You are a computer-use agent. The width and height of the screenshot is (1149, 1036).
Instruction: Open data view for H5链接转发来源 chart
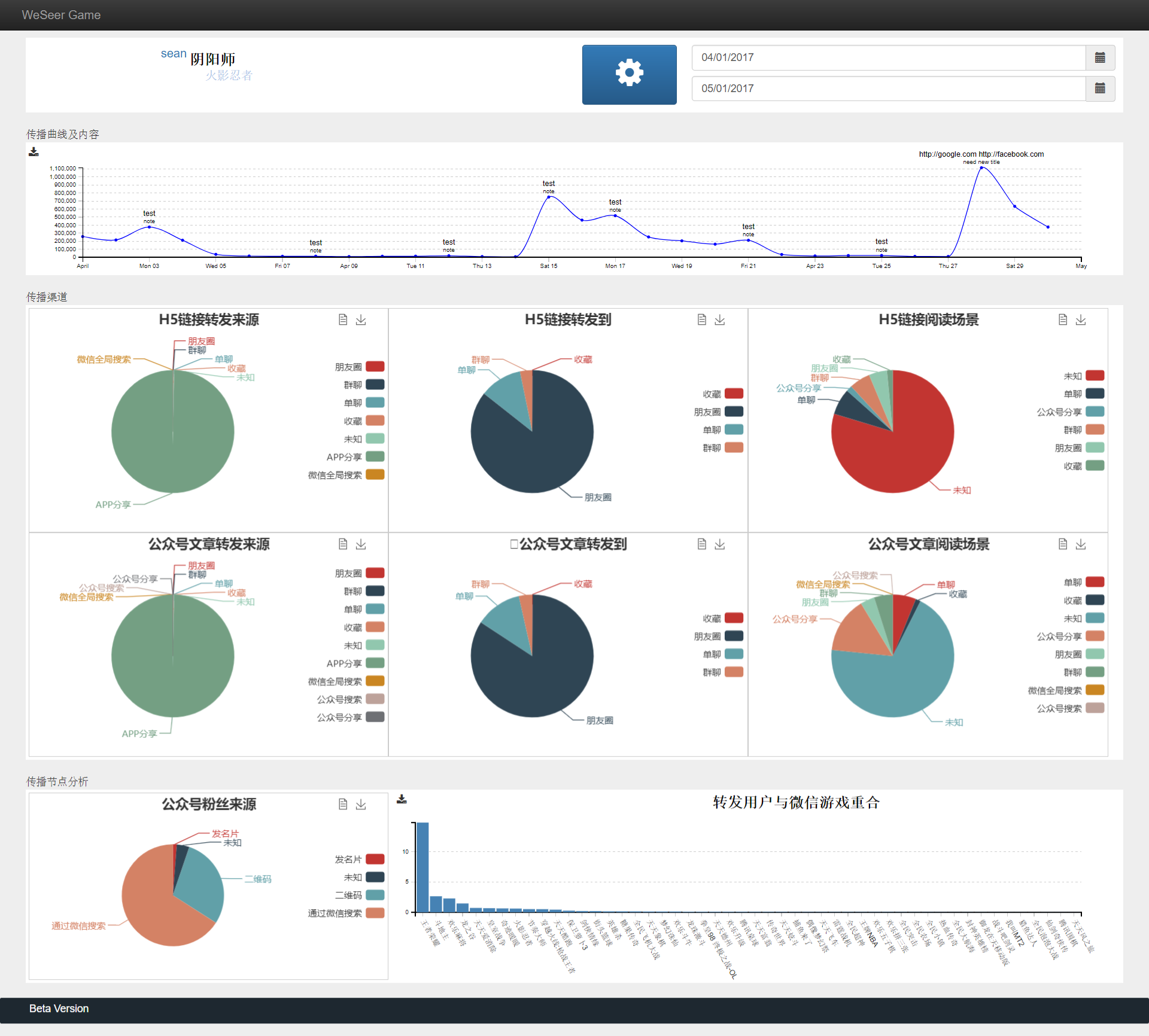click(x=343, y=320)
